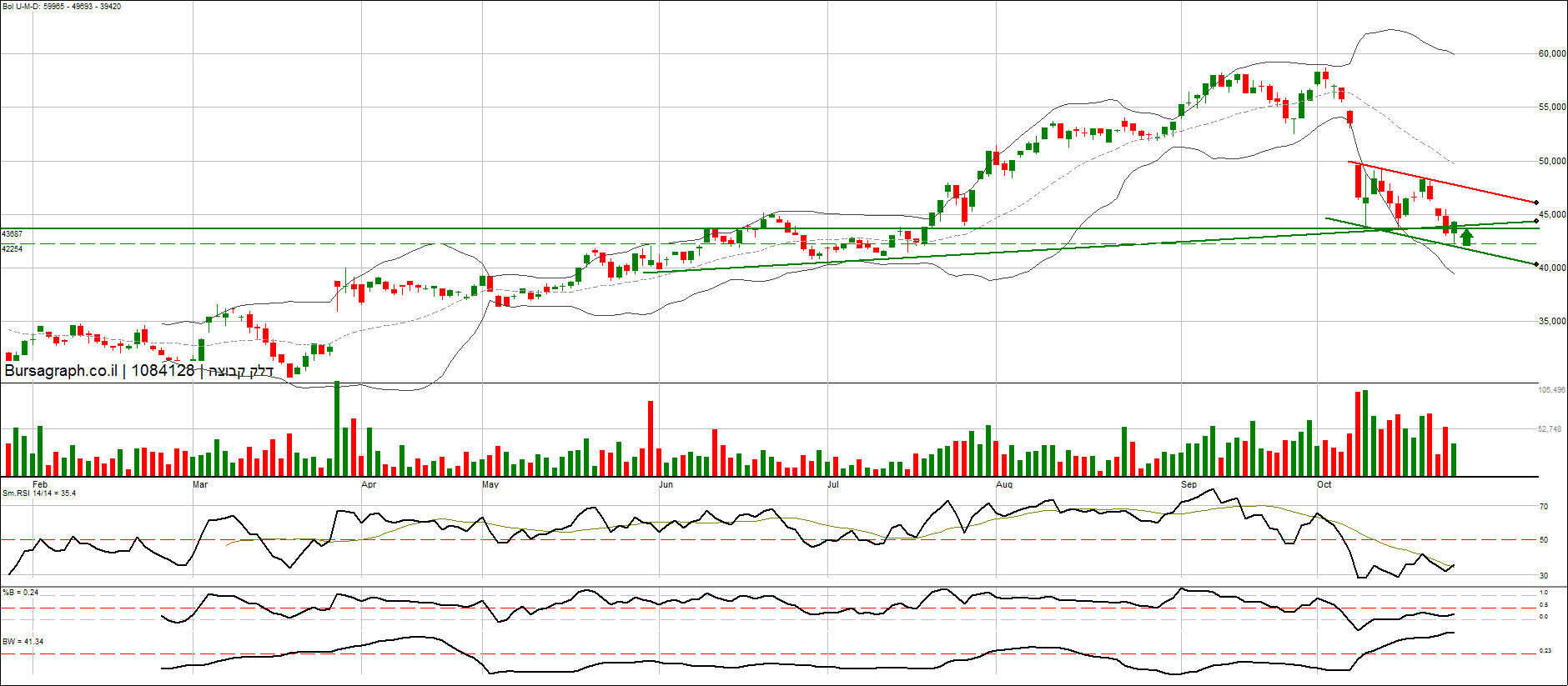Click the Oct month label
Viewport: 1568px width, 686px height.
tap(1324, 484)
